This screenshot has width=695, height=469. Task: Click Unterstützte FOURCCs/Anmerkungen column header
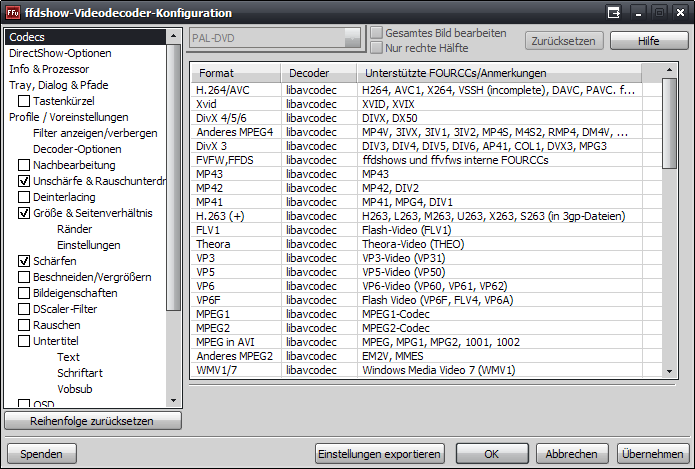tap(499, 73)
